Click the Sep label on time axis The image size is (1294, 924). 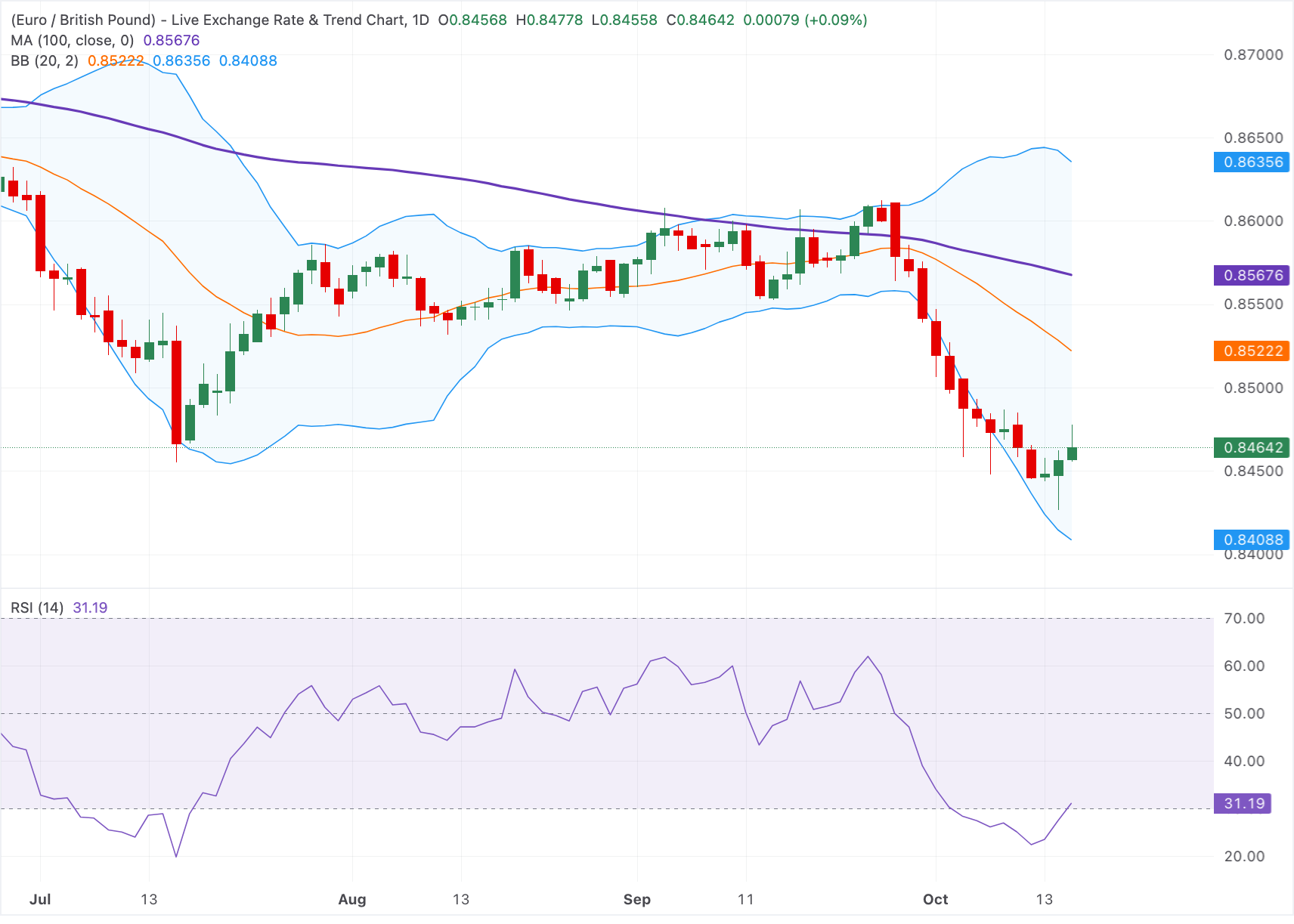point(637,899)
